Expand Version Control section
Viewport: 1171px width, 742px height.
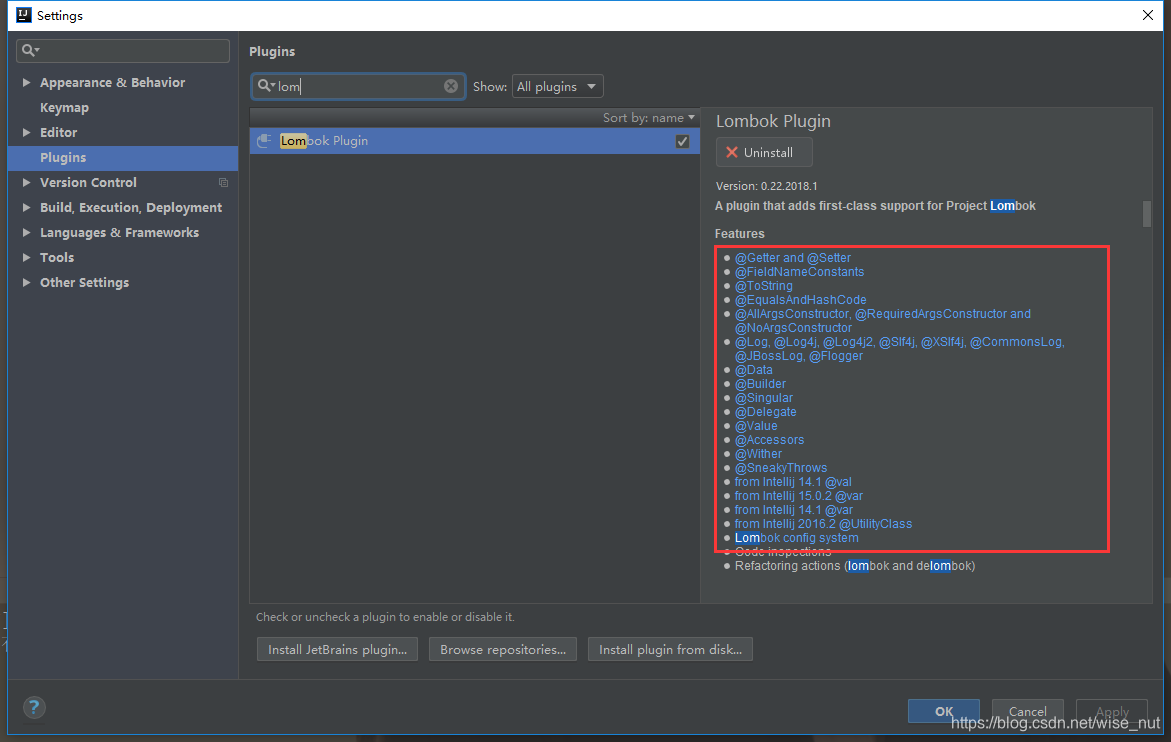[x=26, y=182]
